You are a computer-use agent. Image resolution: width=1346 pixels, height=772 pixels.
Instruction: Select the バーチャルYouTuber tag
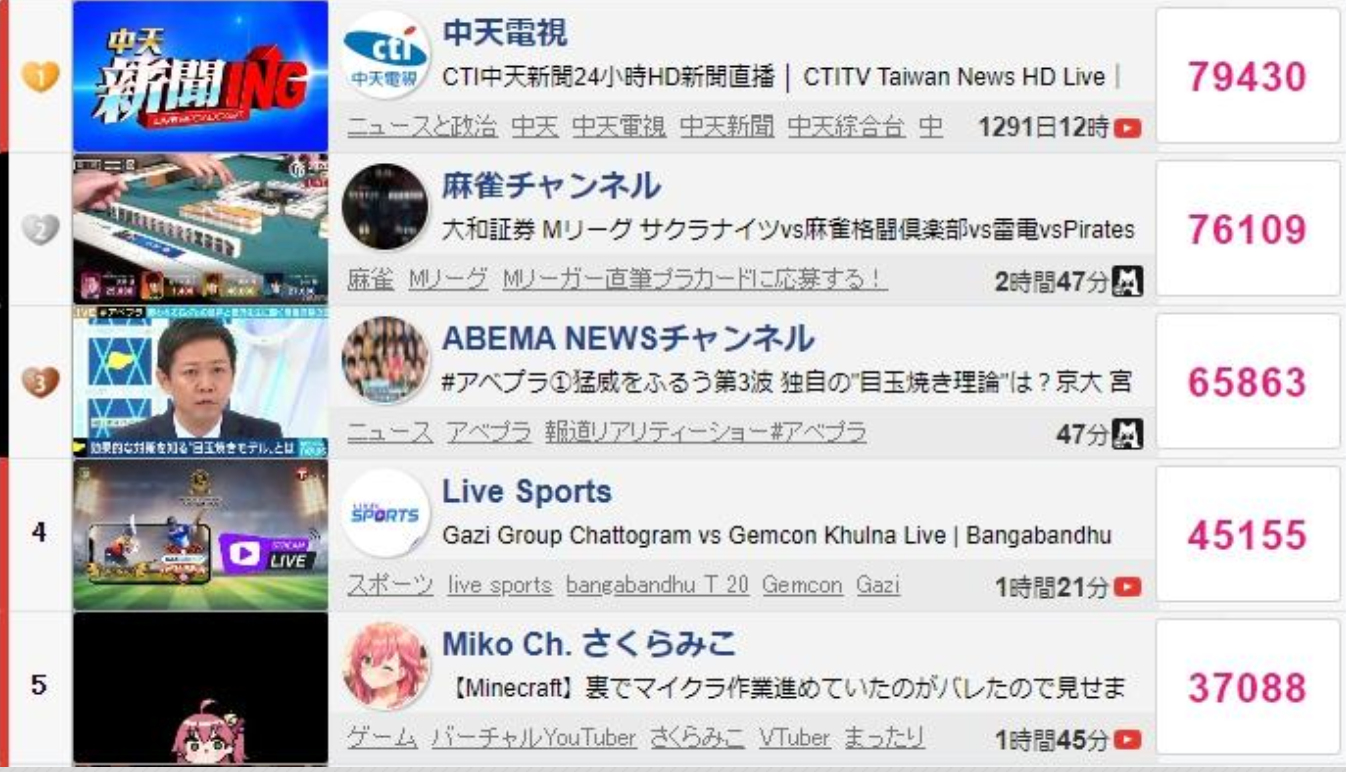tap(534, 738)
